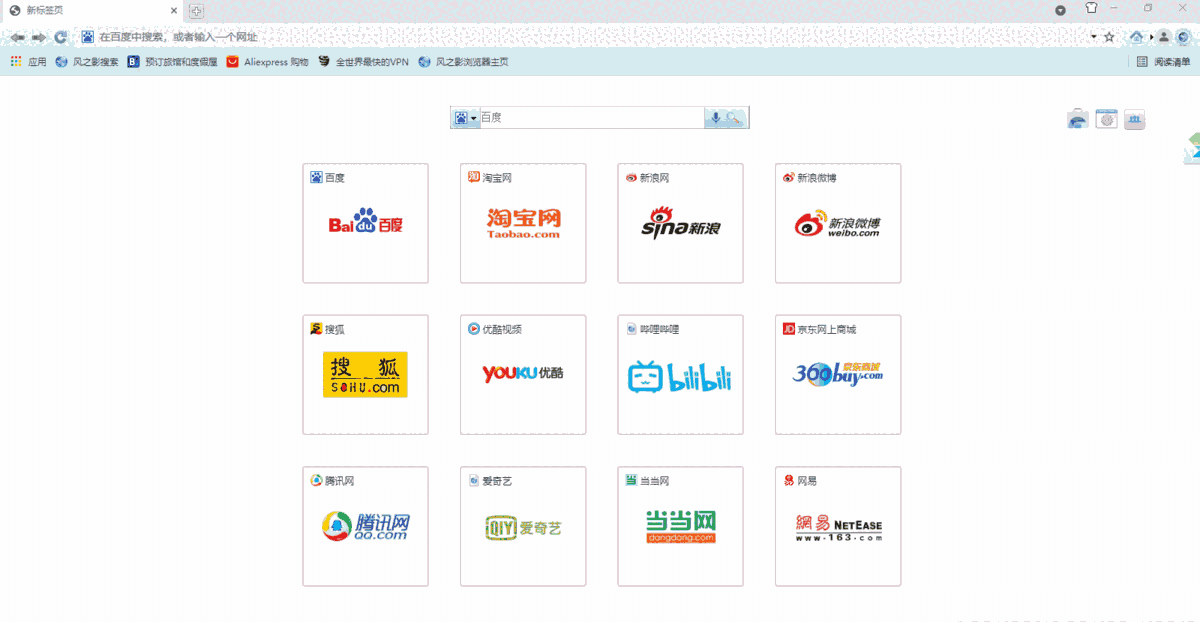Open a new tab with plus button
Screen dimensions: 1200x622
tap(197, 11)
